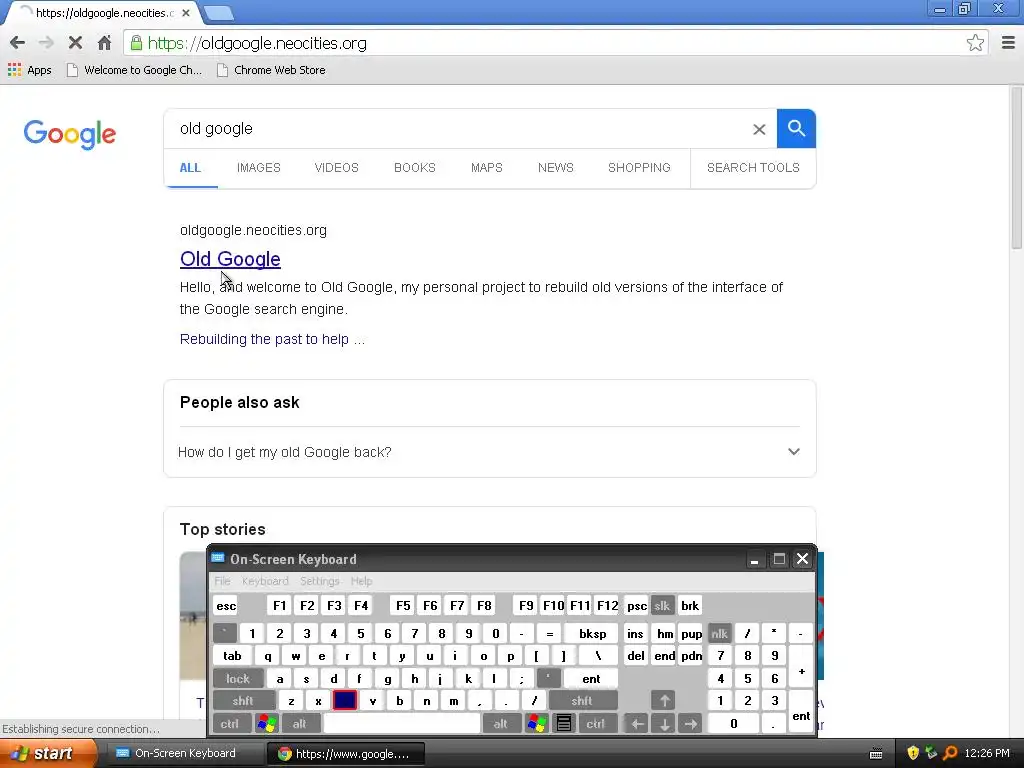
Task: Click the network connection tray icon
Action: click(931, 753)
